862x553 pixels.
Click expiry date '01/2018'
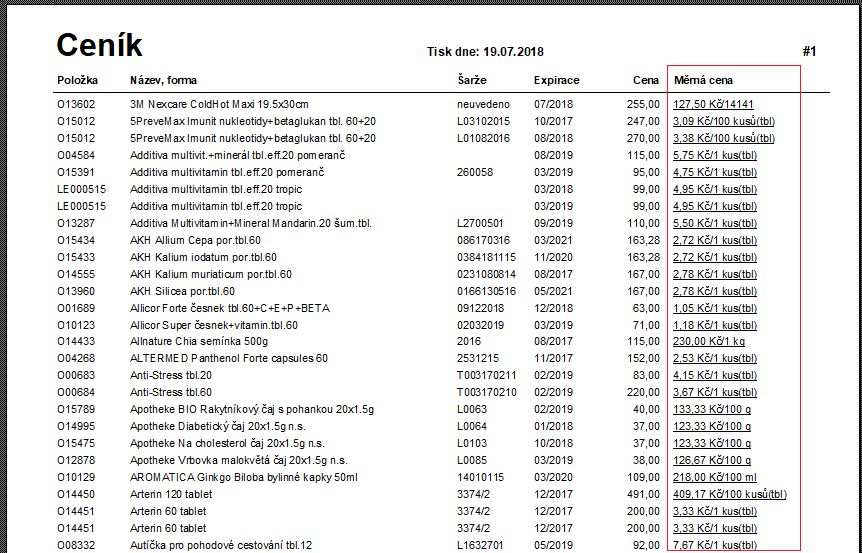click(553, 427)
